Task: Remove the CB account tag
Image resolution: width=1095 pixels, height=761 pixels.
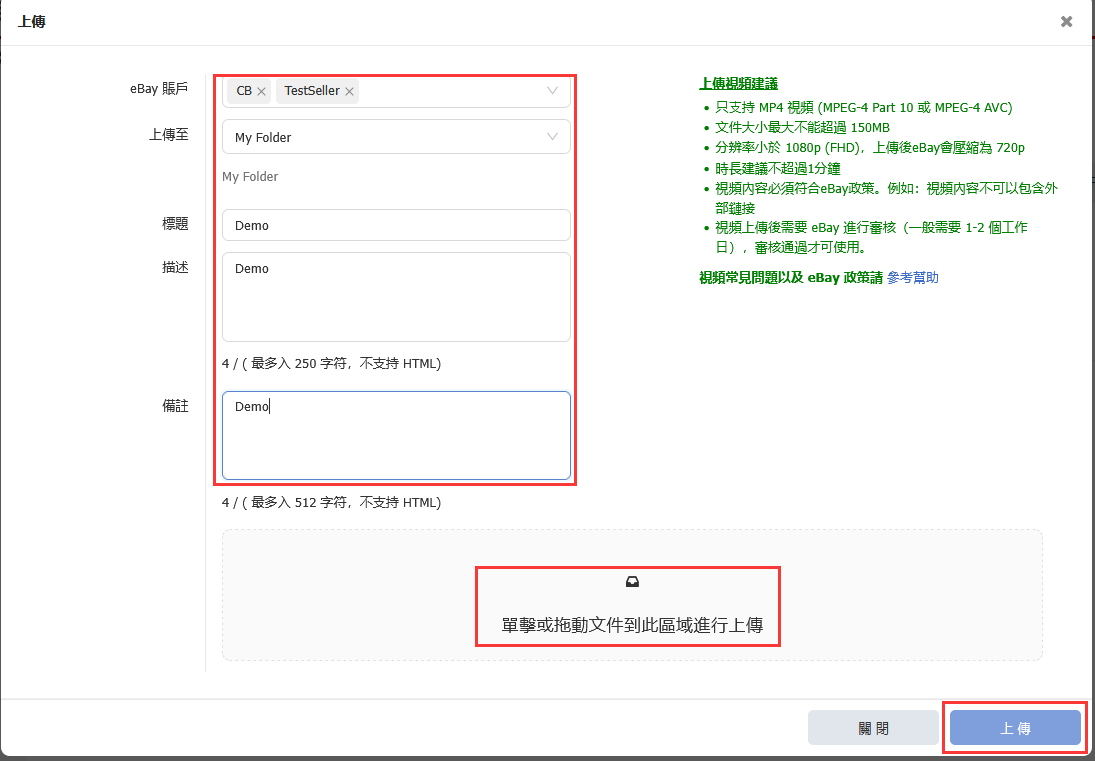Action: [262, 91]
